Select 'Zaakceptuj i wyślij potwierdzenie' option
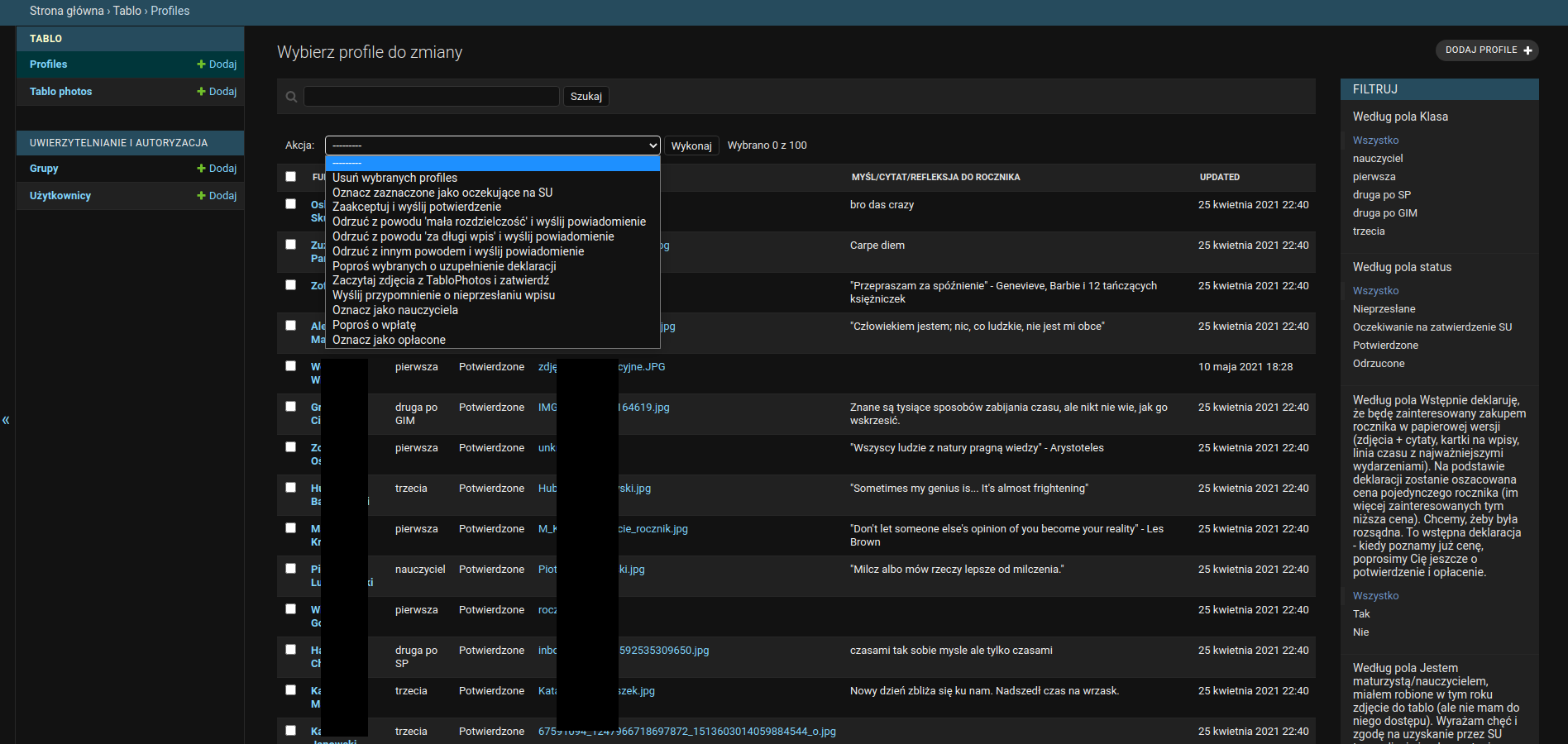The image size is (1568, 744). [417, 207]
